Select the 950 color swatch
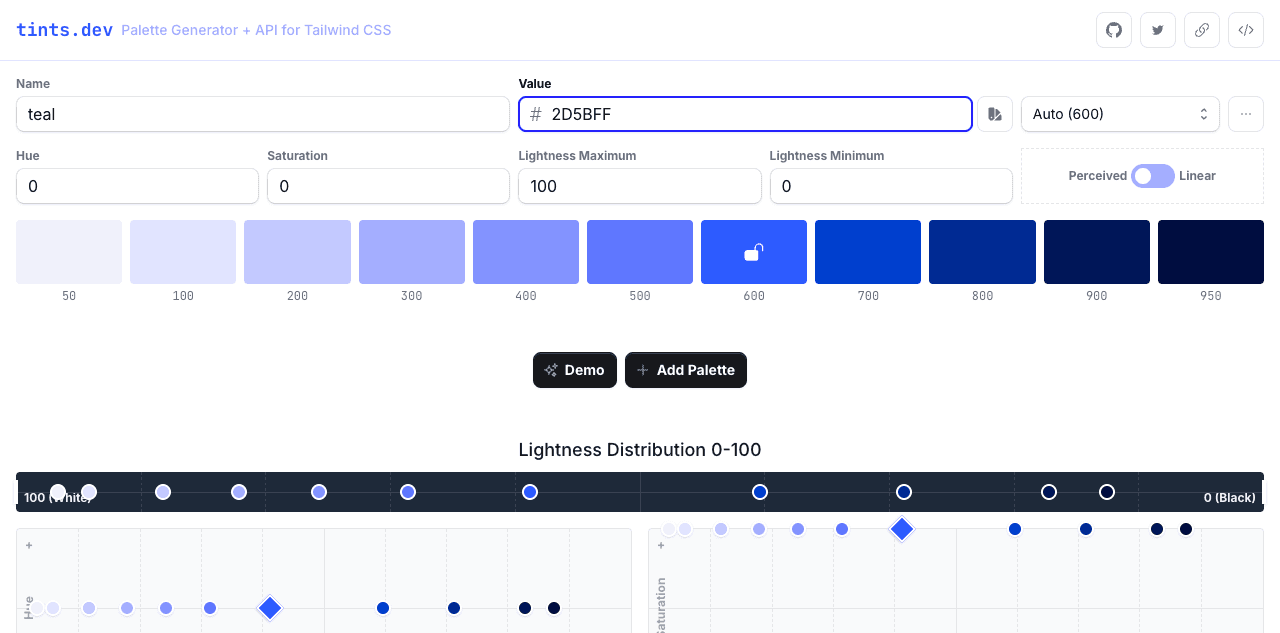1280x633 pixels. (x=1211, y=252)
